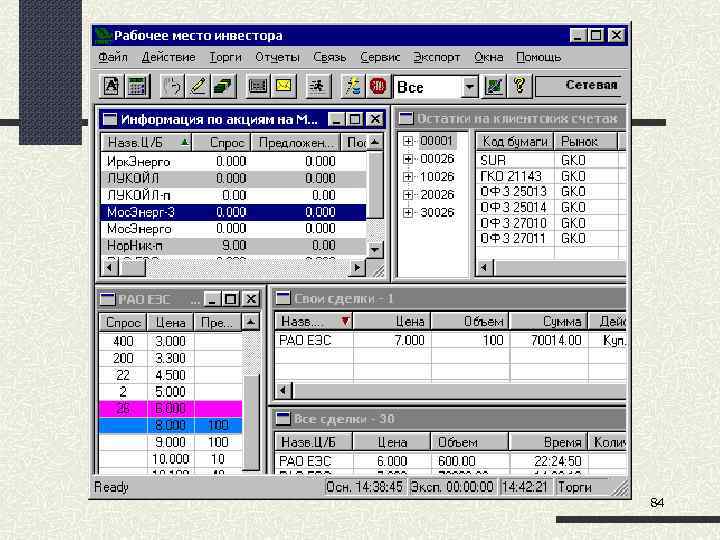Viewport: 720px width, 540px height.
Task: Open the calculator toolbar icon
Action: [137, 86]
